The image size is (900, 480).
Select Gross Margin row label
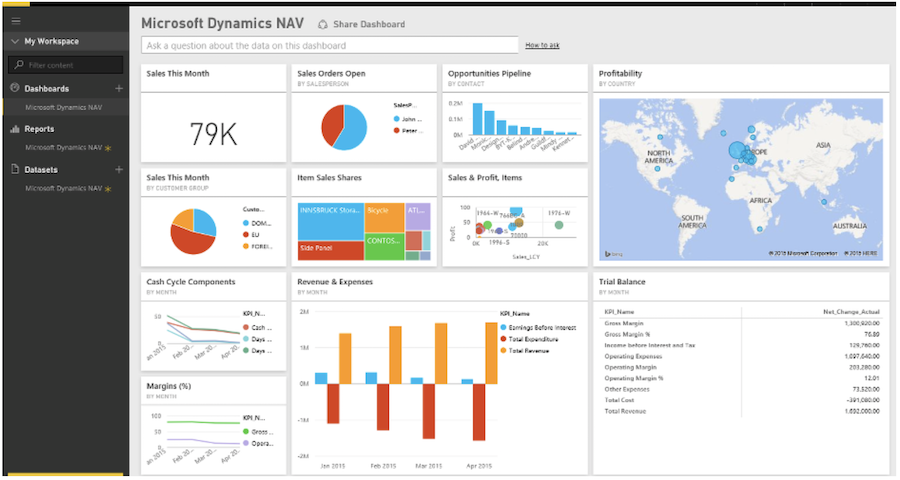pyautogui.click(x=623, y=323)
